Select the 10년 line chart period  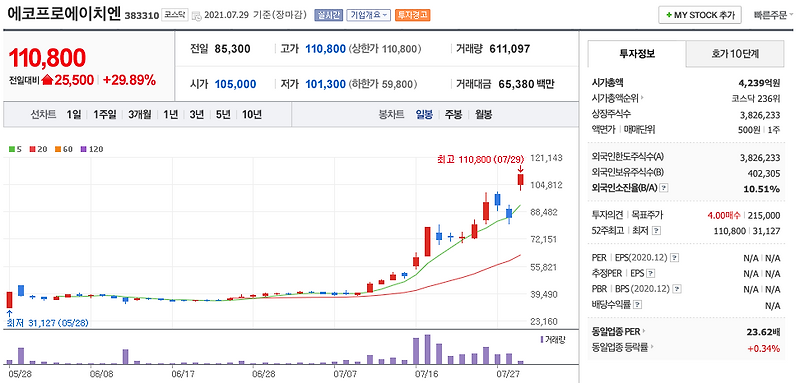tap(252, 115)
